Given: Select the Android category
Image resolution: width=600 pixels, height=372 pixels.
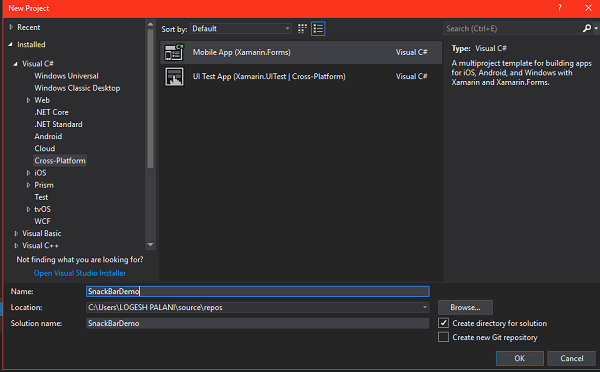Looking at the screenshot, I should coord(48,136).
